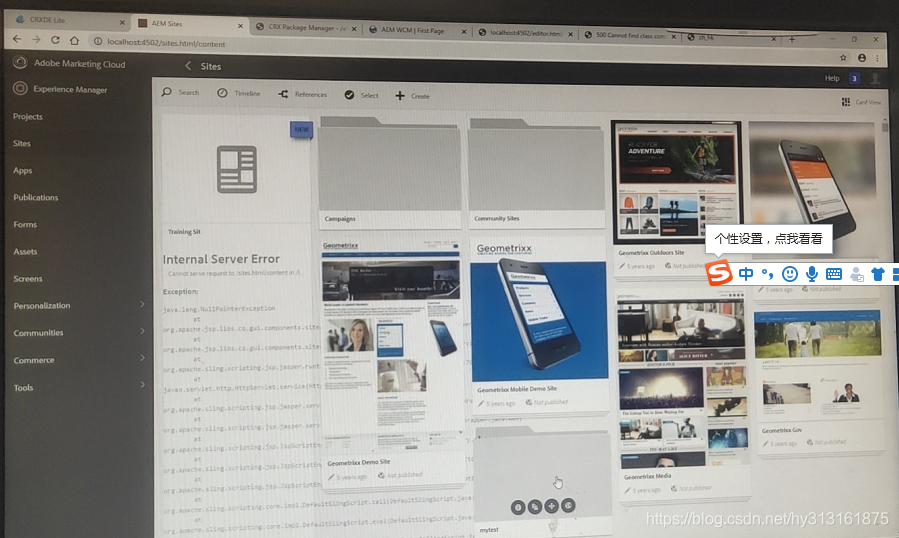Open the user profile icon in AEM header

pos(875,79)
